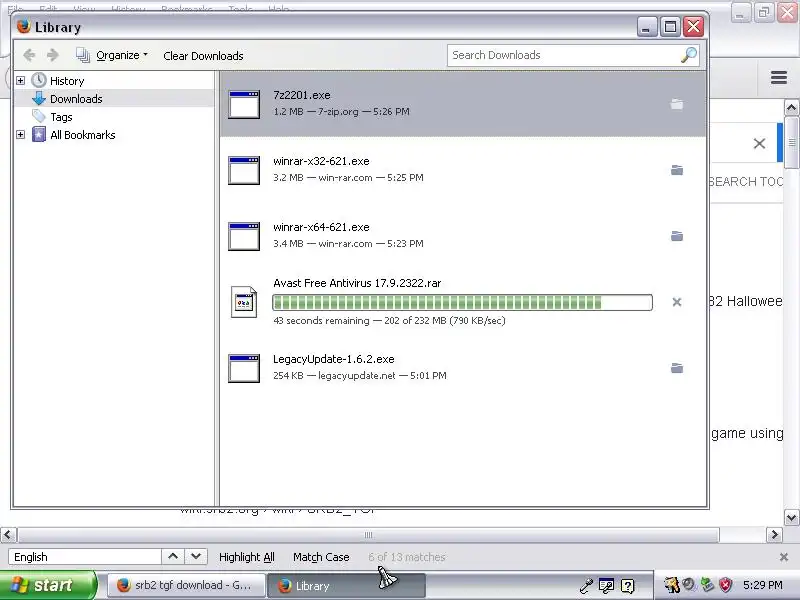Expand the All Bookmarks tree node
Screen dimensions: 800x600
pos(20,135)
